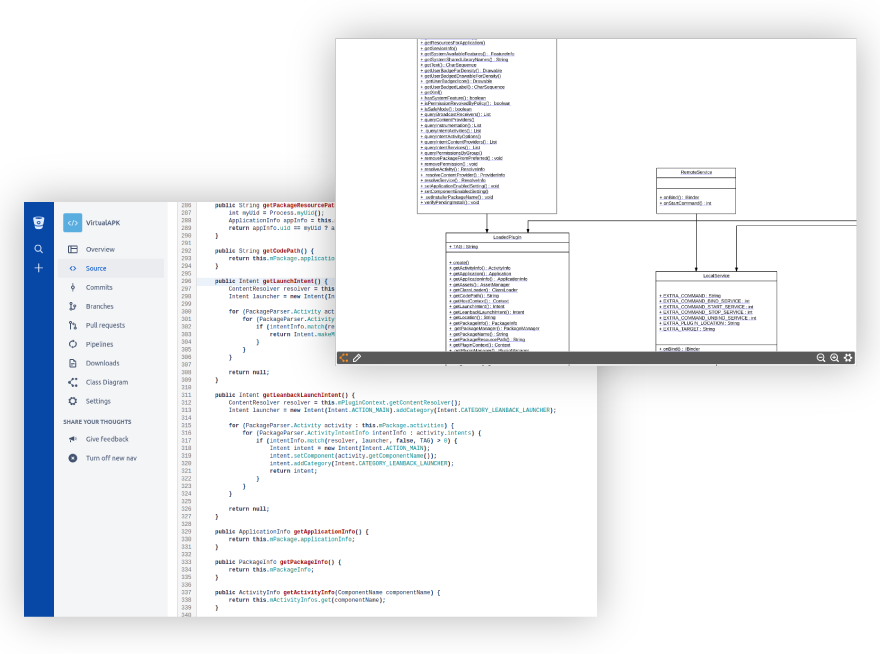The height and width of the screenshot is (654, 880).
Task: Zoom out of the class diagram
Action: coord(821,358)
